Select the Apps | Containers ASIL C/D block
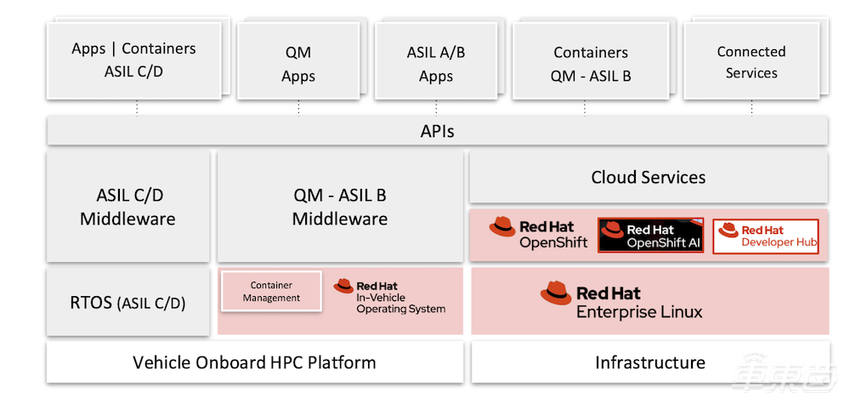Image resolution: width=850 pixels, height=405 pixels. coord(133,60)
